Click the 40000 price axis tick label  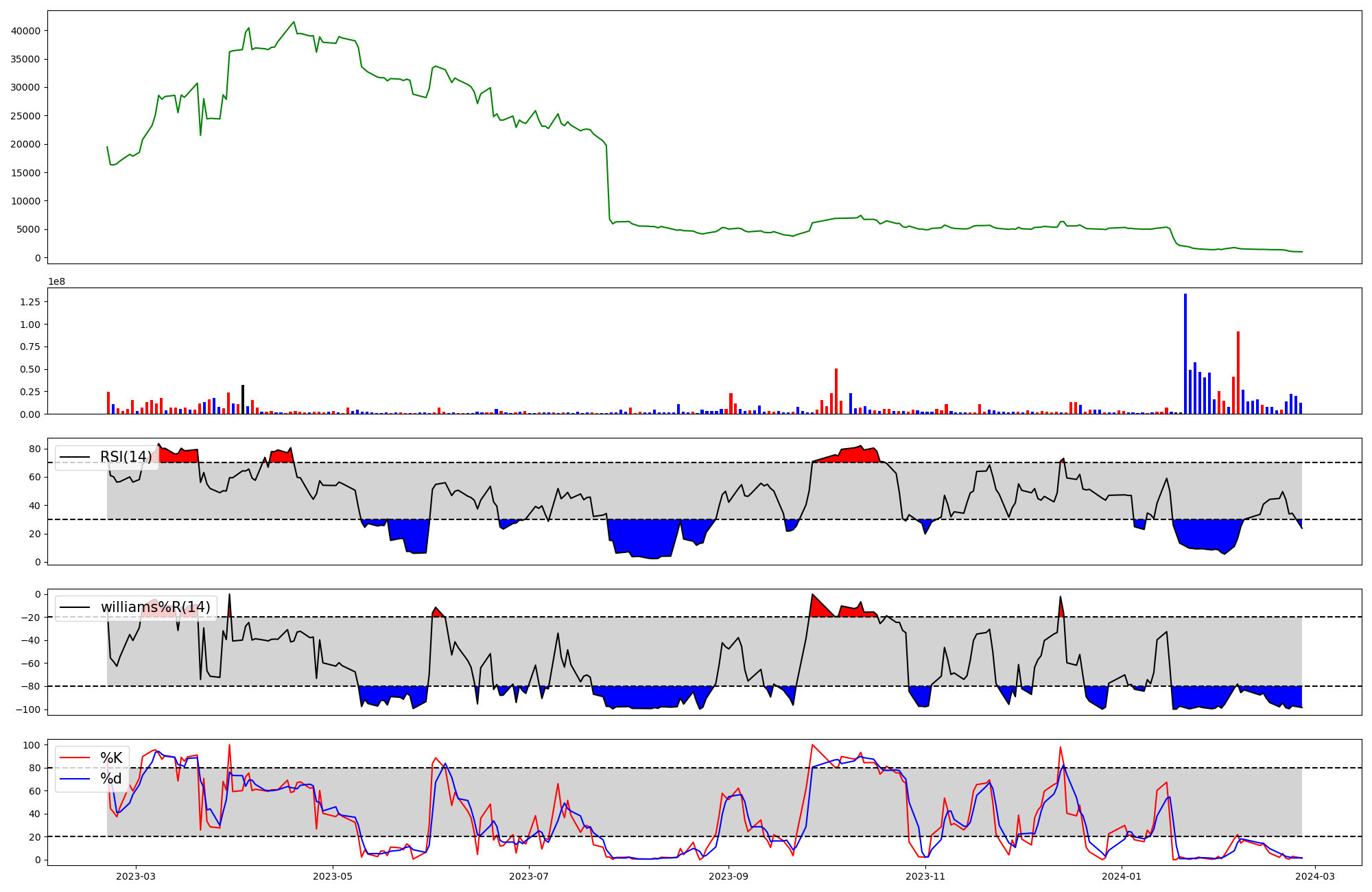point(25,31)
